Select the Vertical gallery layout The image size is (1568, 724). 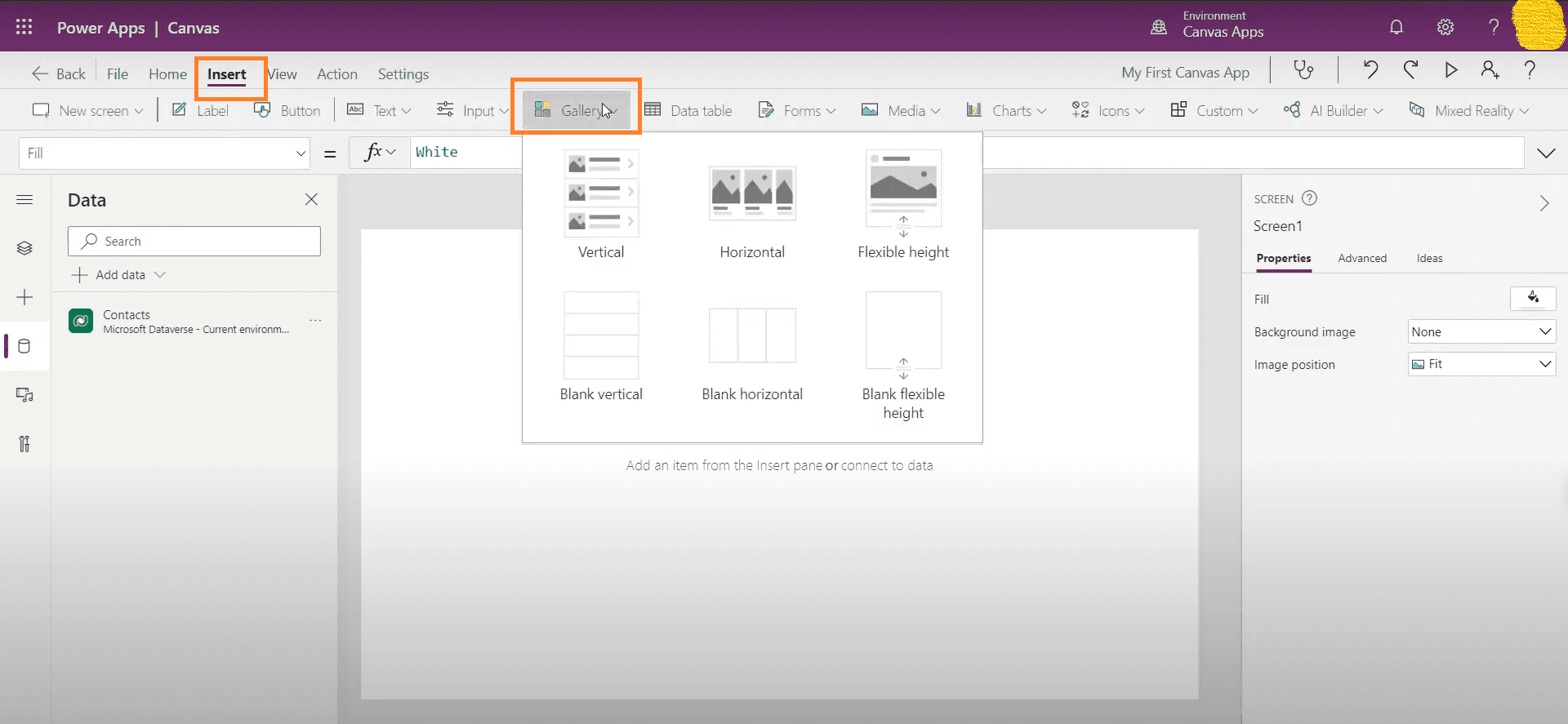[x=601, y=205]
